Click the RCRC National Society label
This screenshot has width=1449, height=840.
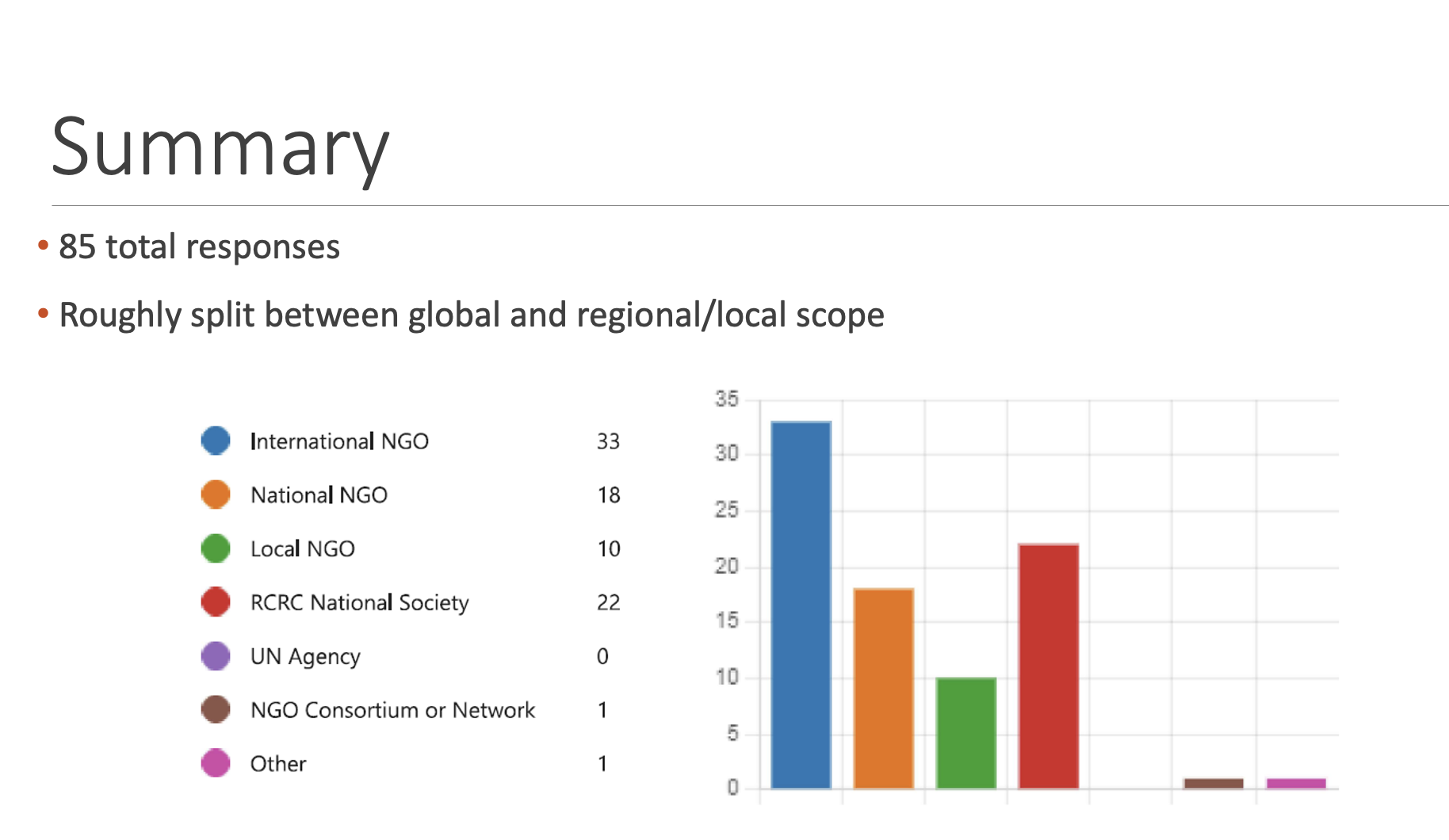[x=359, y=603]
